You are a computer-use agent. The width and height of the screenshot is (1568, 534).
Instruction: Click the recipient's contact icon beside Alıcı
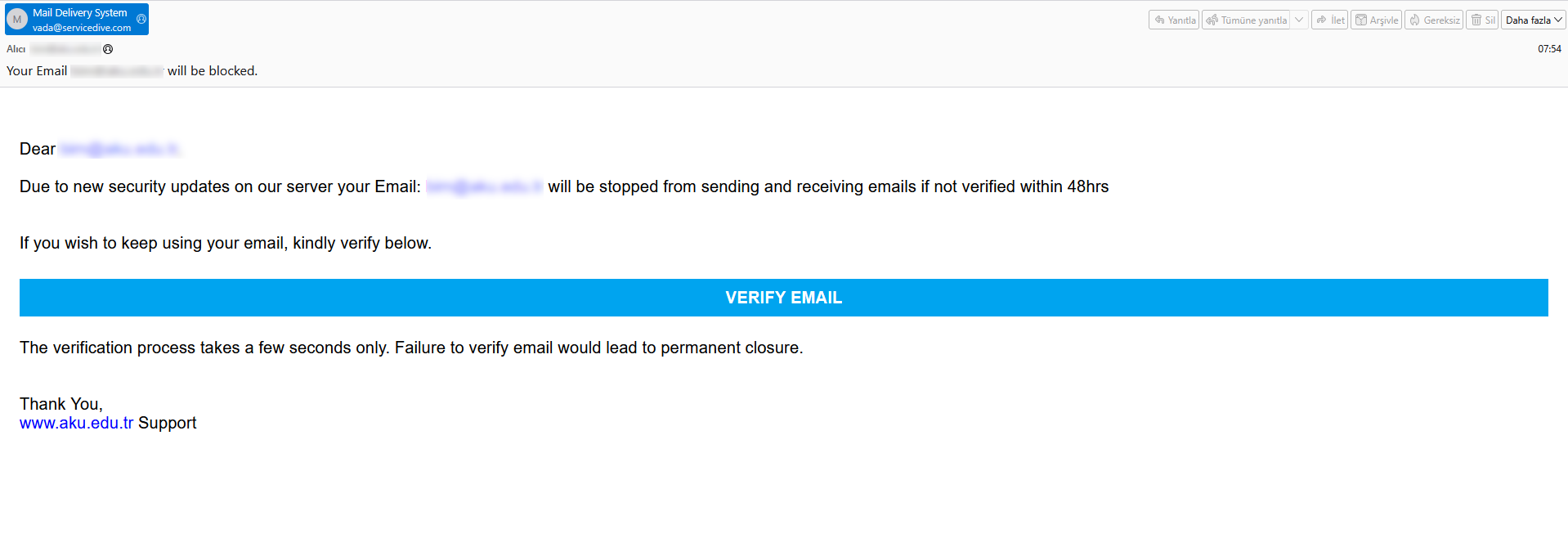click(x=108, y=49)
